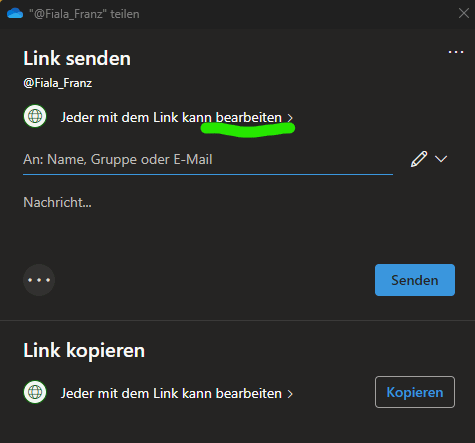Expand the permission dropdown arrow next to pencil
The width and height of the screenshot is (475, 443).
441,159
